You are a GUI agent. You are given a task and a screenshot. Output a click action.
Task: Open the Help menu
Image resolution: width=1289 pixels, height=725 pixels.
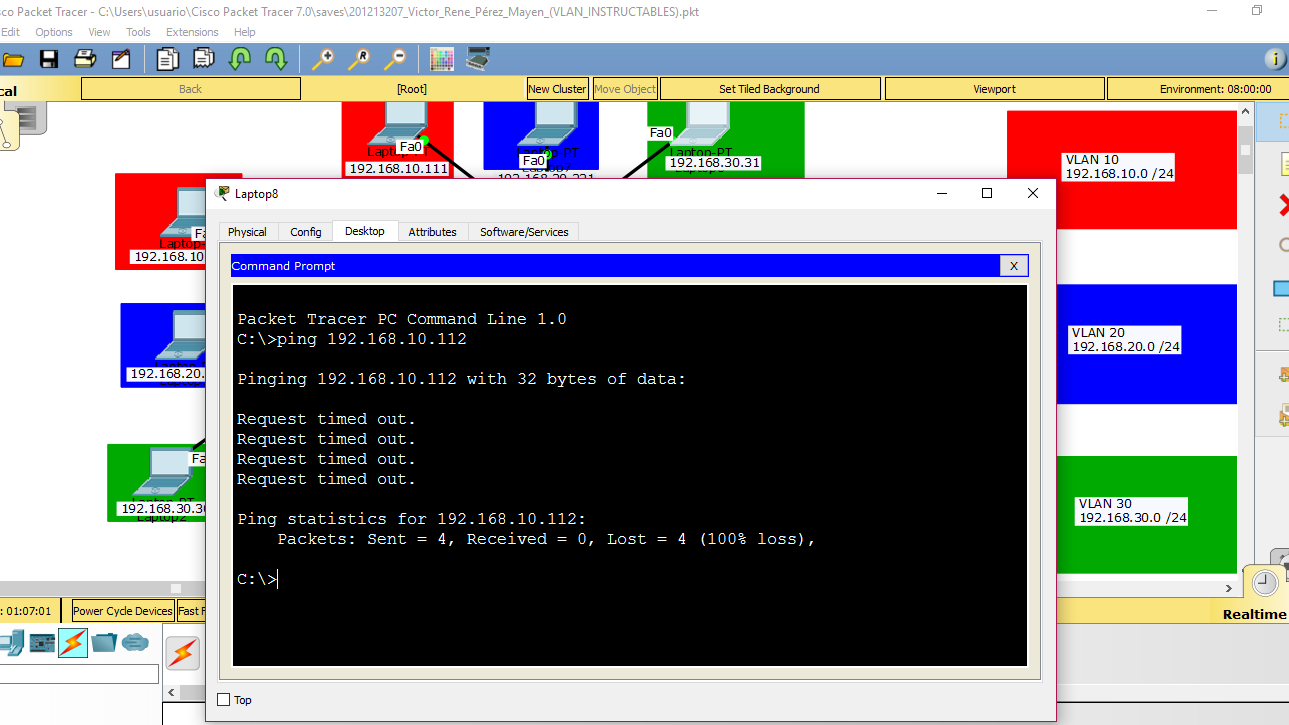point(245,32)
